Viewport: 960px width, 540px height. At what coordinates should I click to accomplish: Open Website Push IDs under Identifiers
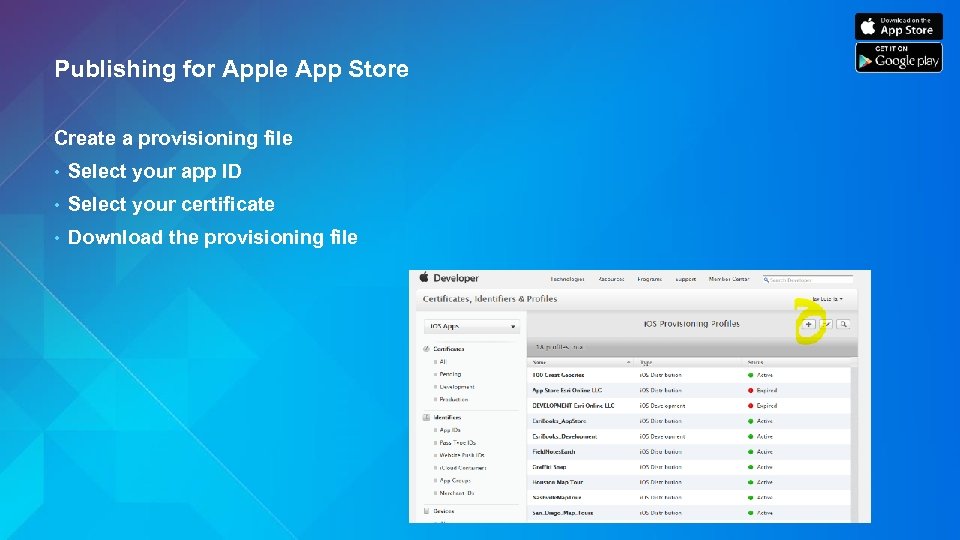coord(462,456)
